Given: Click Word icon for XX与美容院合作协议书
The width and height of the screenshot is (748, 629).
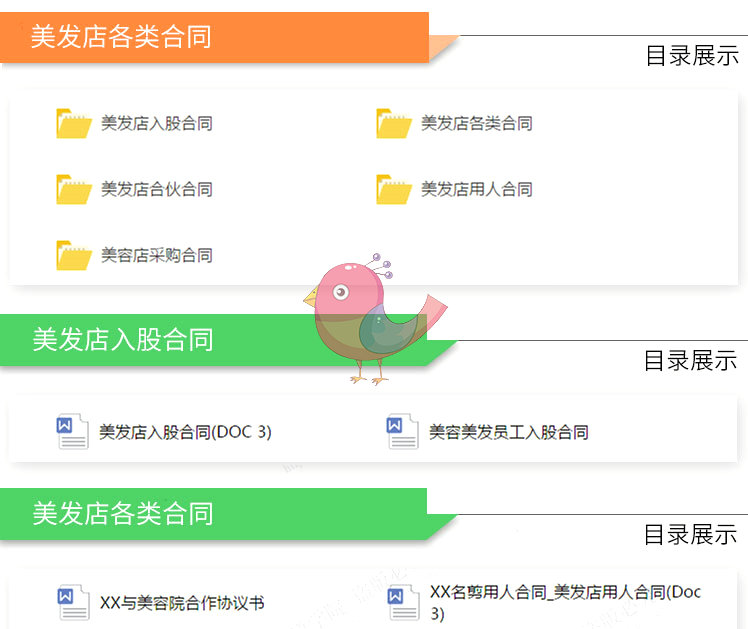Looking at the screenshot, I should click(x=73, y=602).
